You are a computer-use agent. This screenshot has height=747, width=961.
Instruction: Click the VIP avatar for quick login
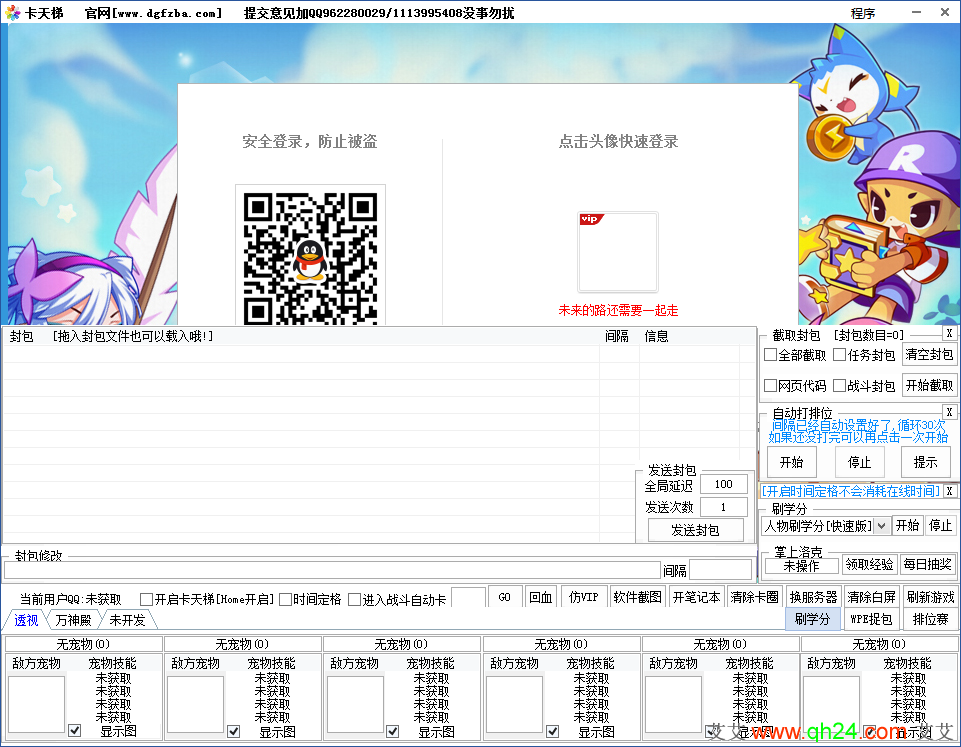point(617,252)
